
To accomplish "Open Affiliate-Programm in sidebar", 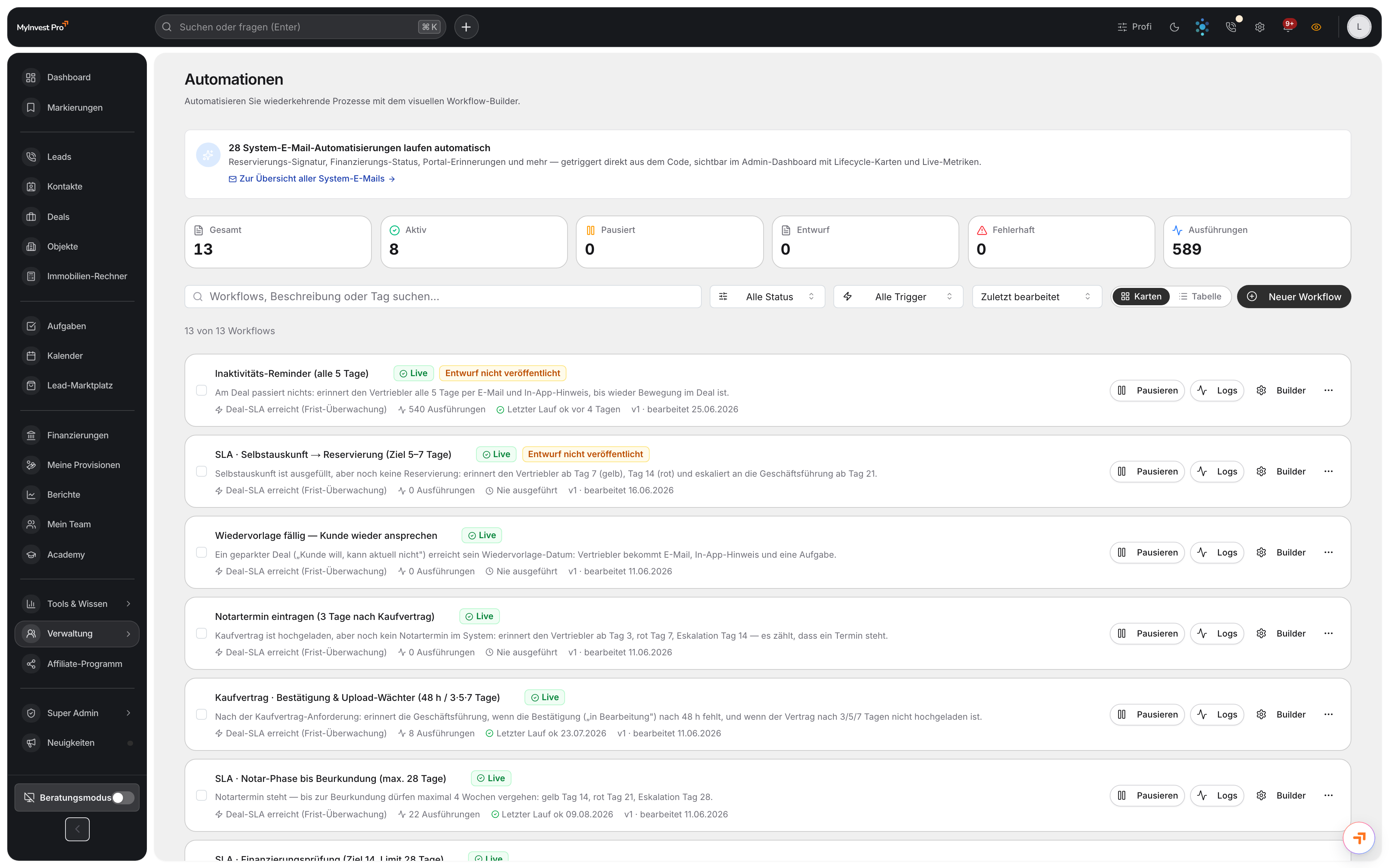I will pyautogui.click(x=77, y=664).
